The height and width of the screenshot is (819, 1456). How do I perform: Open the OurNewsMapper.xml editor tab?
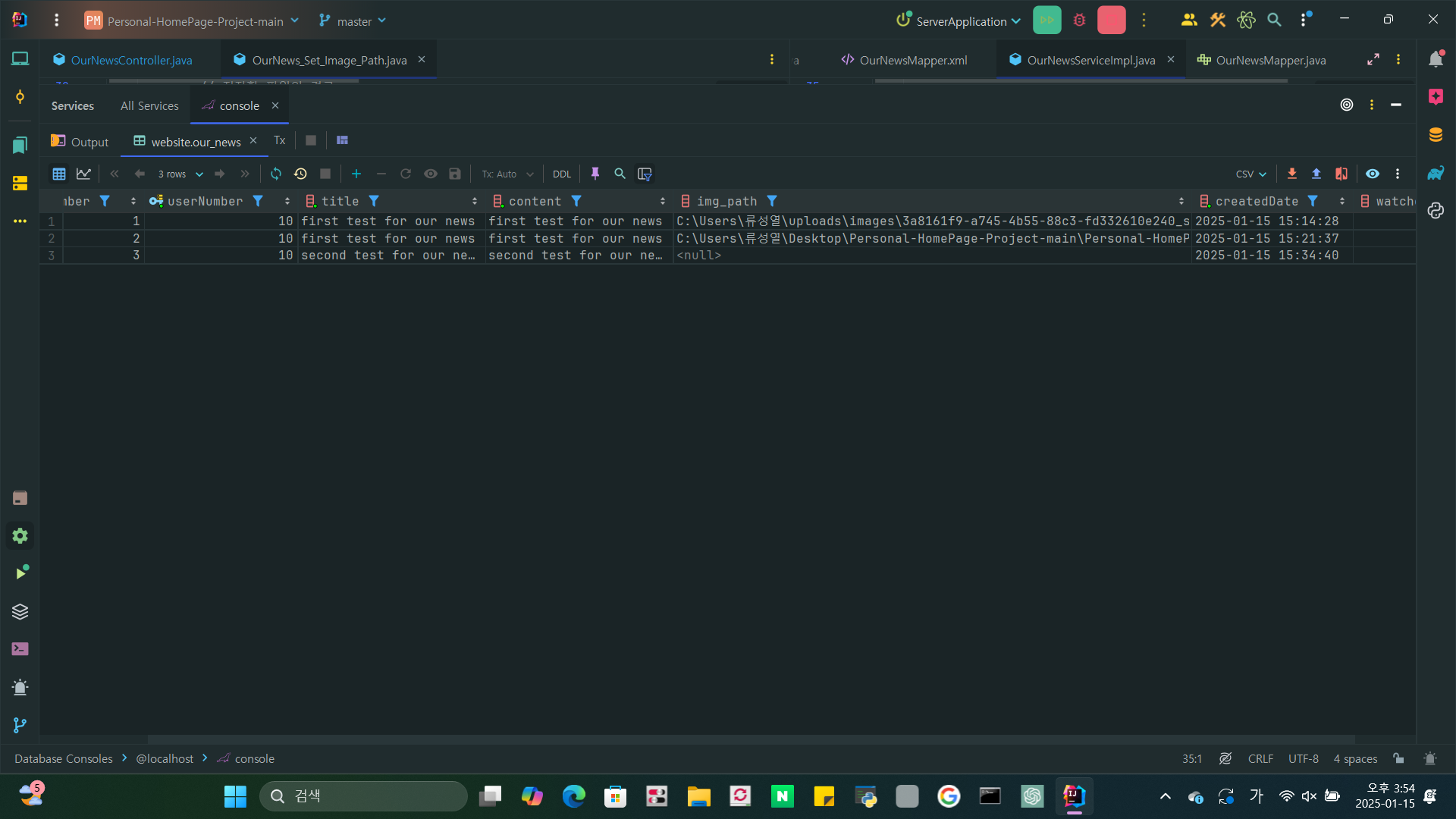(904, 60)
